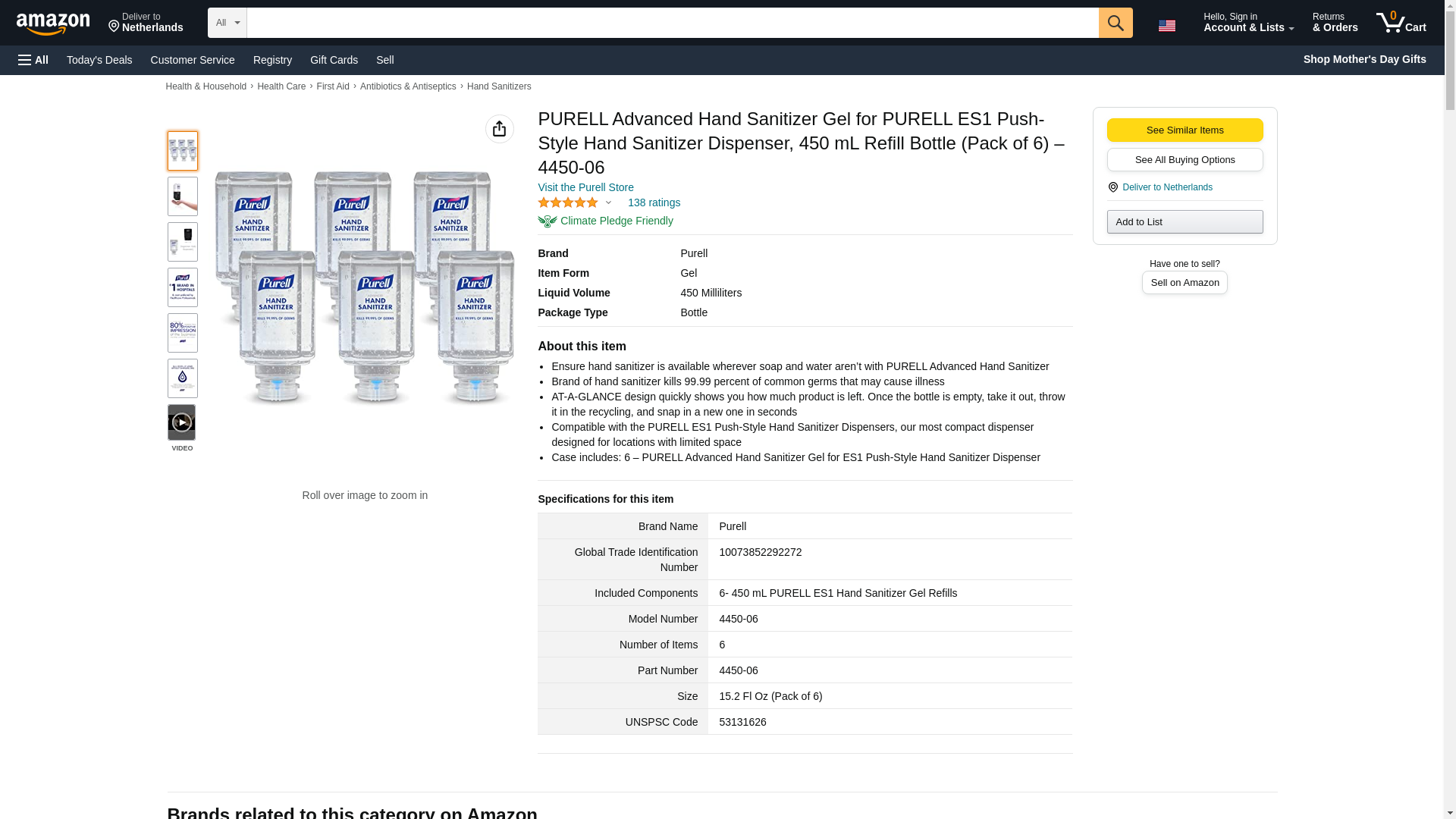The width and height of the screenshot is (1456, 819).
Task: Click the US flag language selector
Action: click(x=1166, y=25)
